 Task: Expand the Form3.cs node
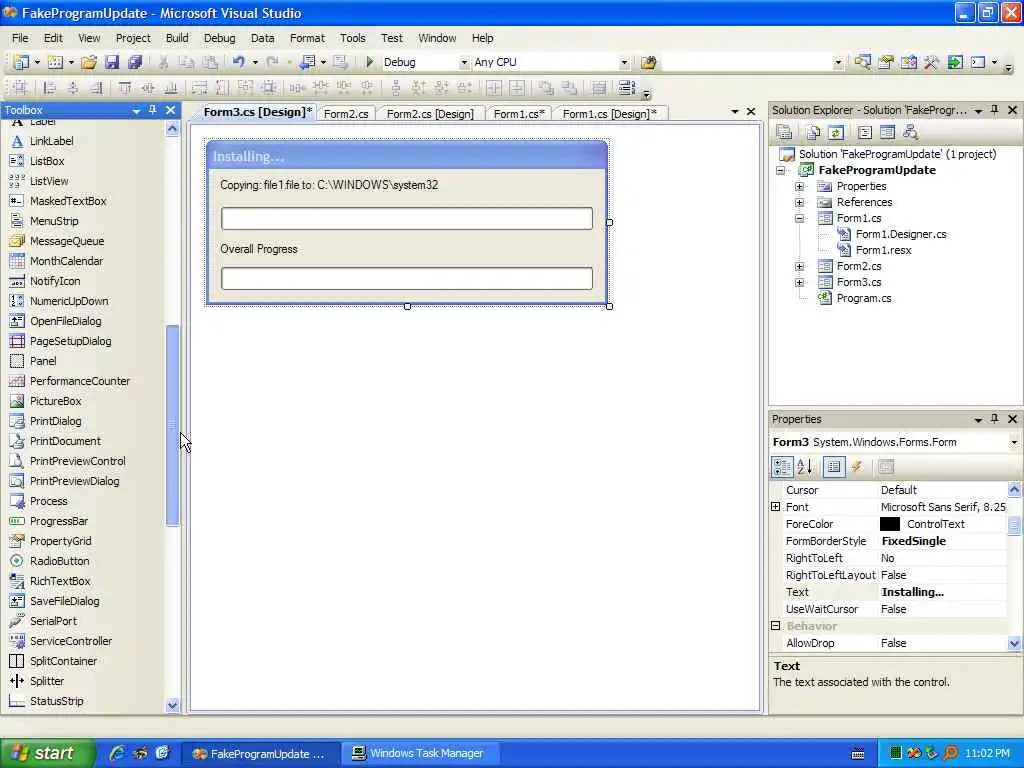[799, 282]
